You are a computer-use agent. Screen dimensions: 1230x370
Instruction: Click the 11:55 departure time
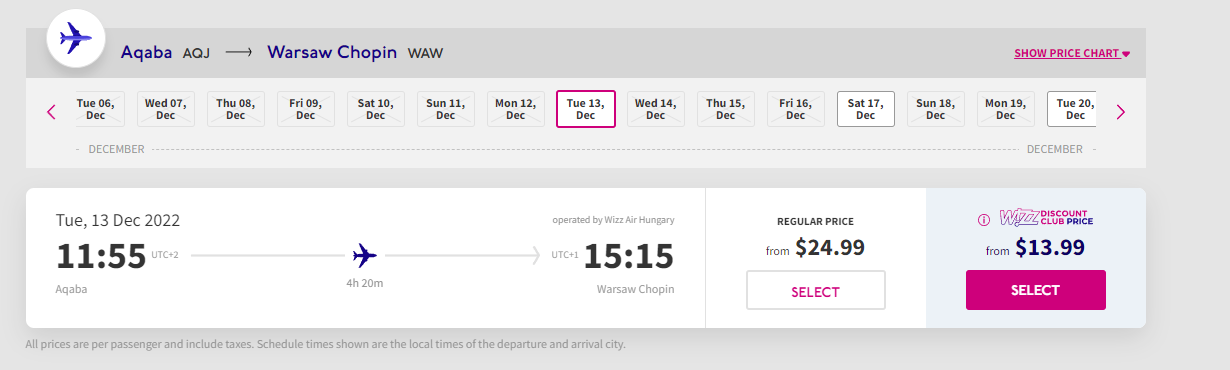click(x=101, y=257)
